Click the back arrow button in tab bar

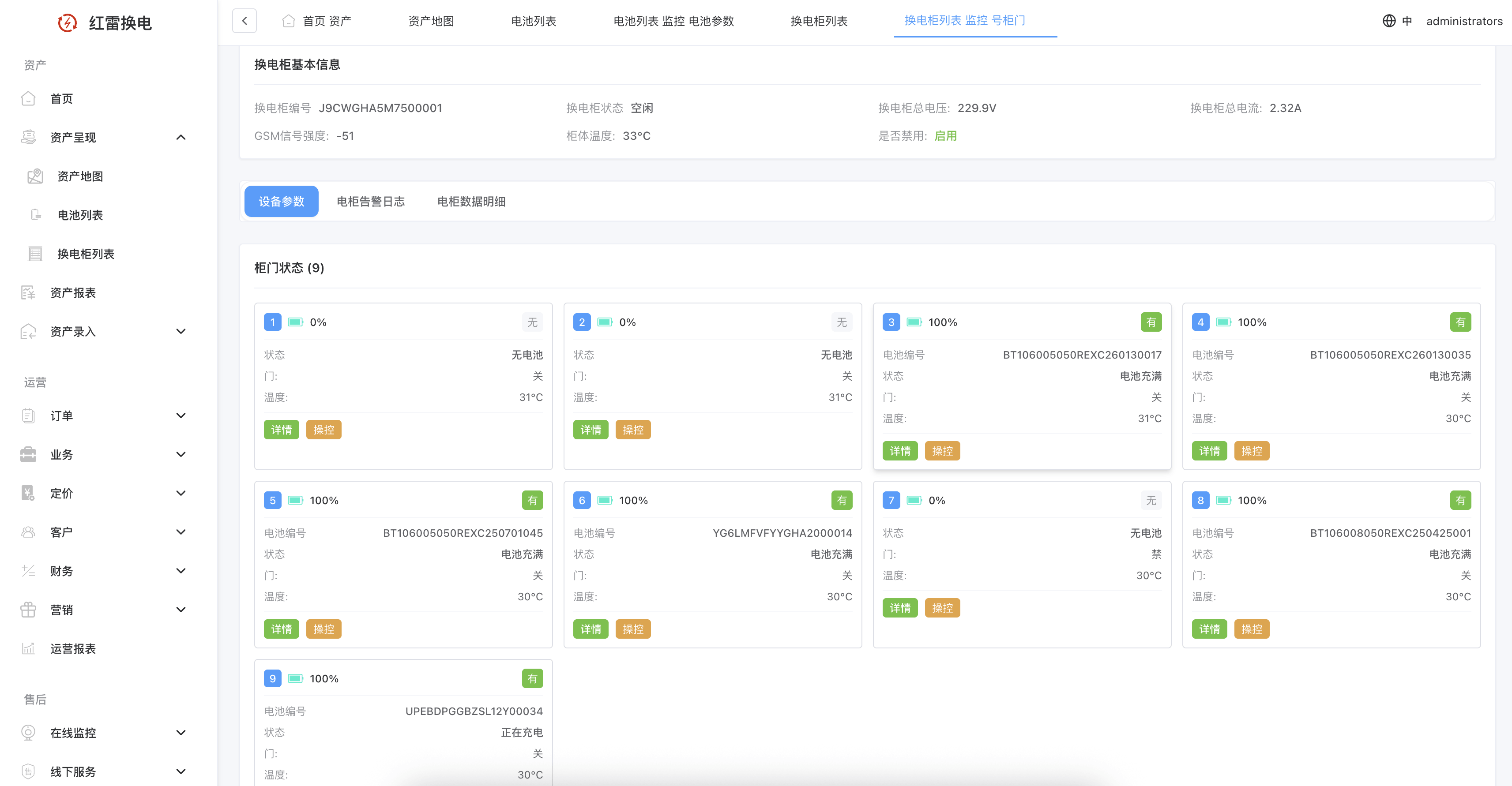pos(244,21)
